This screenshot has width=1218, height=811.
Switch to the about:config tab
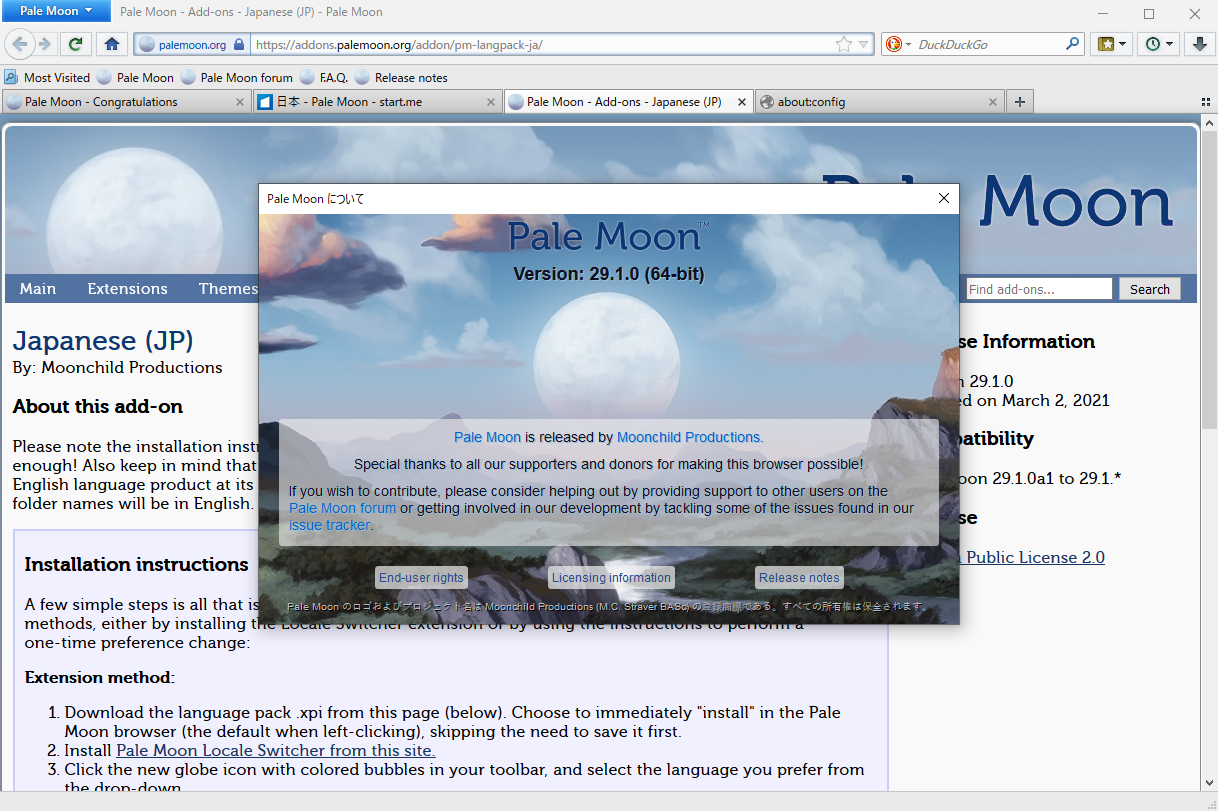click(870, 101)
